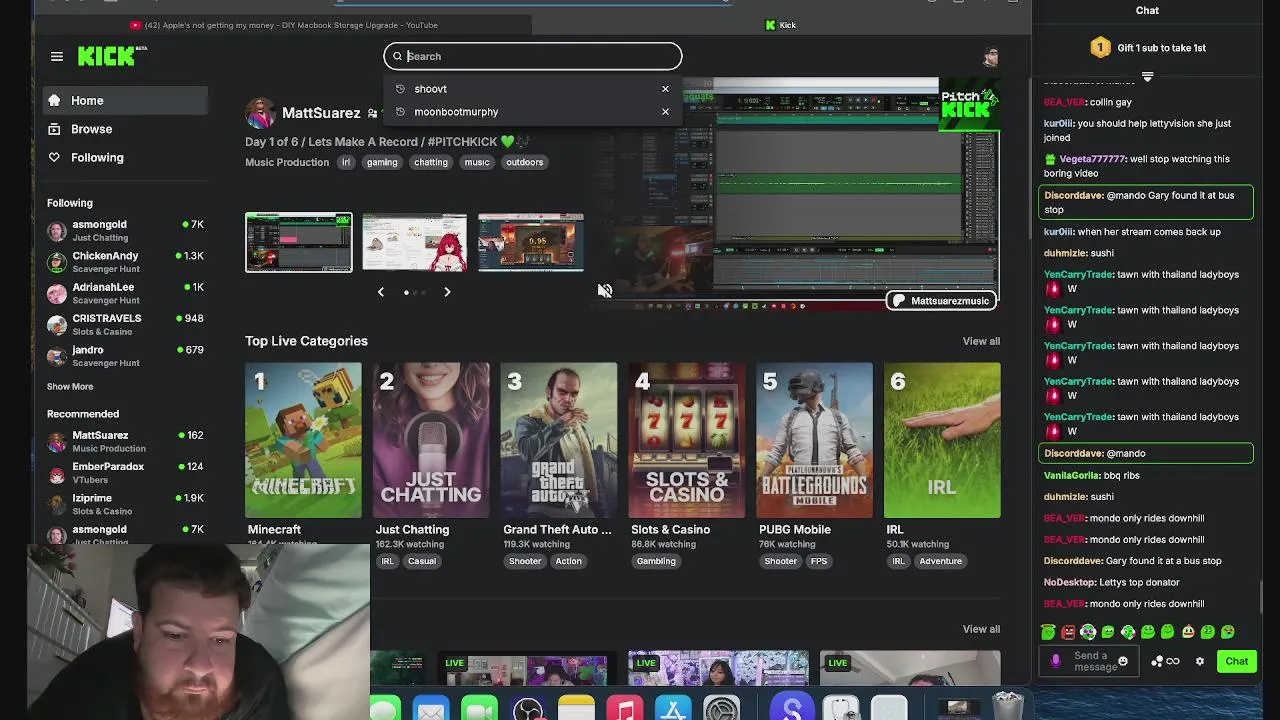Click the green Chat send button
The height and width of the screenshot is (720, 1280).
[x=1237, y=661]
